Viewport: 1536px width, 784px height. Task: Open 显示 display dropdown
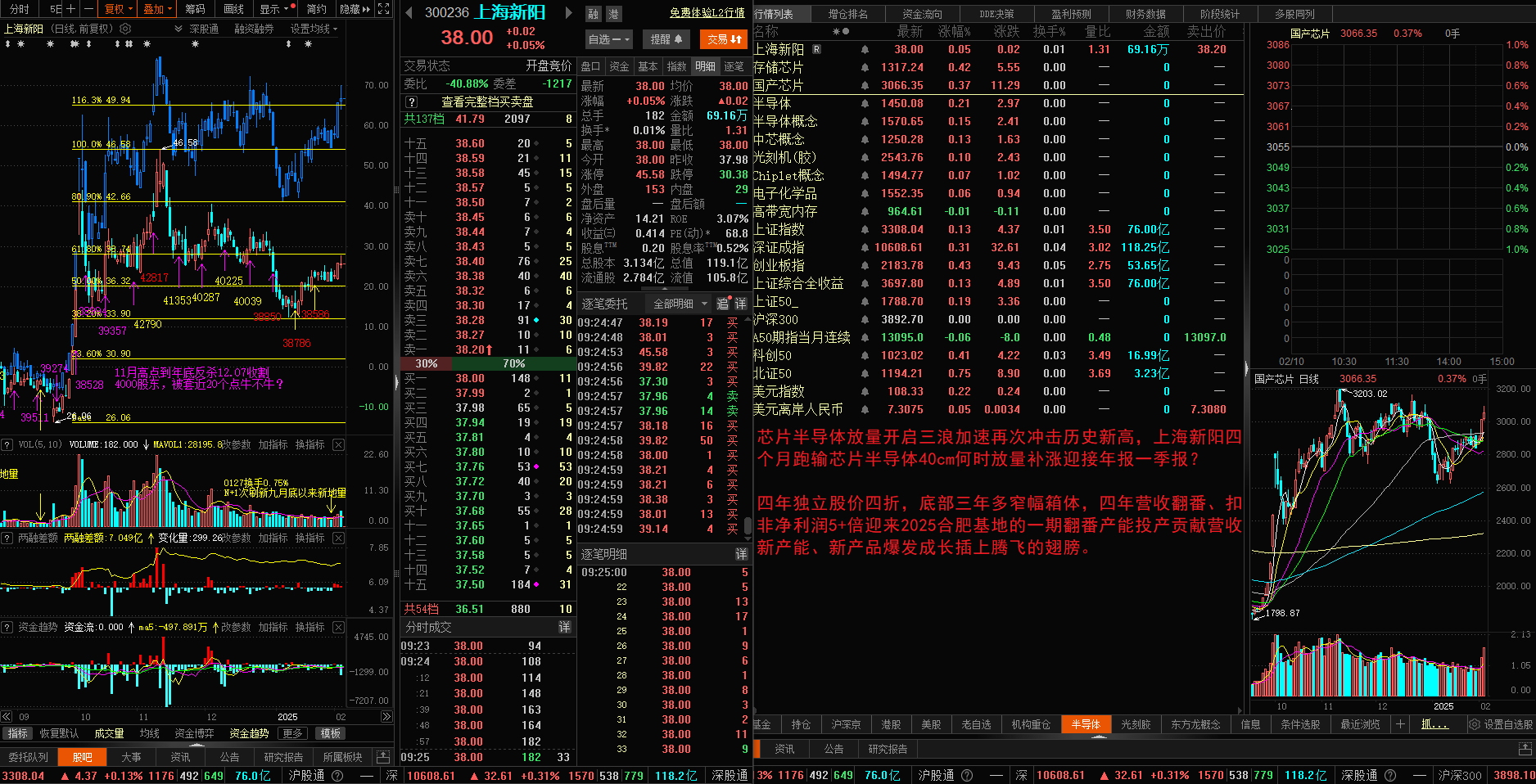coord(274,9)
